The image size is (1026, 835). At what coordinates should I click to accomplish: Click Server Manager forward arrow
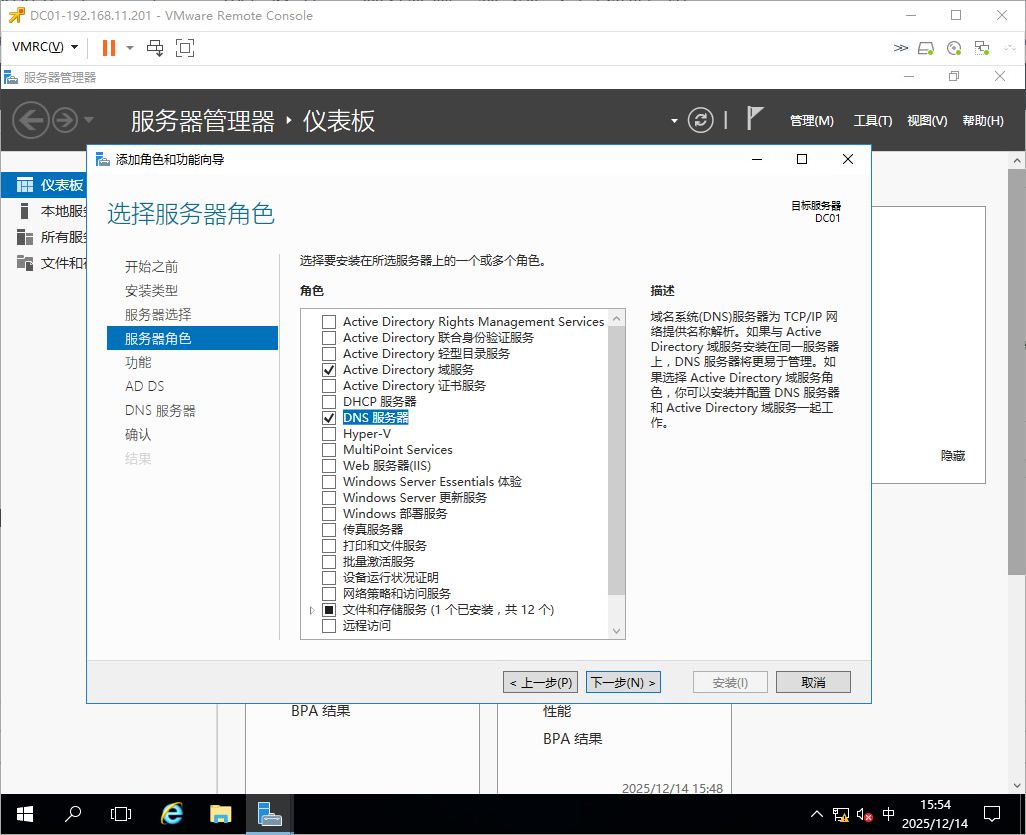click(x=65, y=120)
